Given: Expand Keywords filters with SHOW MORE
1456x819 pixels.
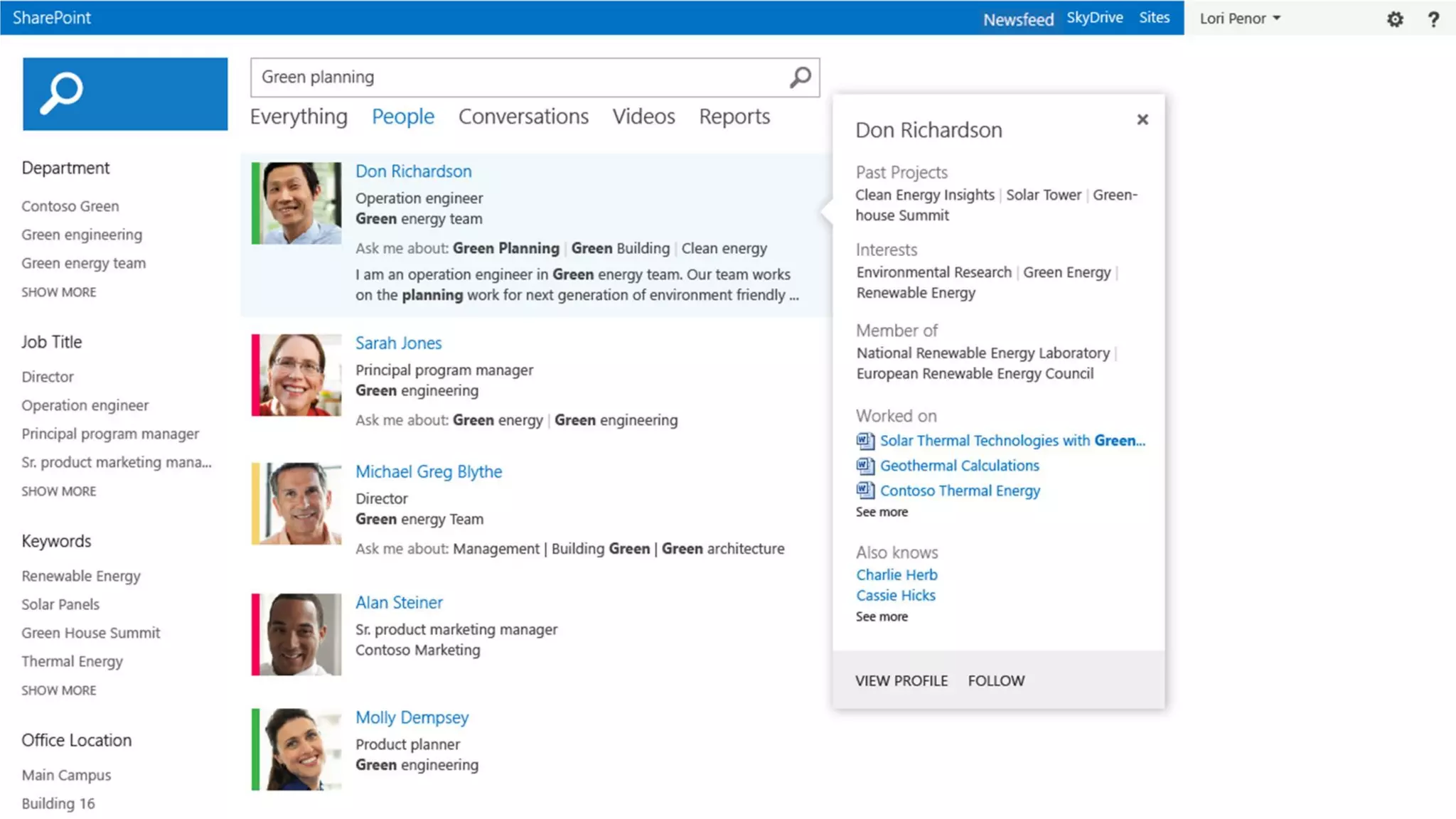Looking at the screenshot, I should [x=58, y=690].
